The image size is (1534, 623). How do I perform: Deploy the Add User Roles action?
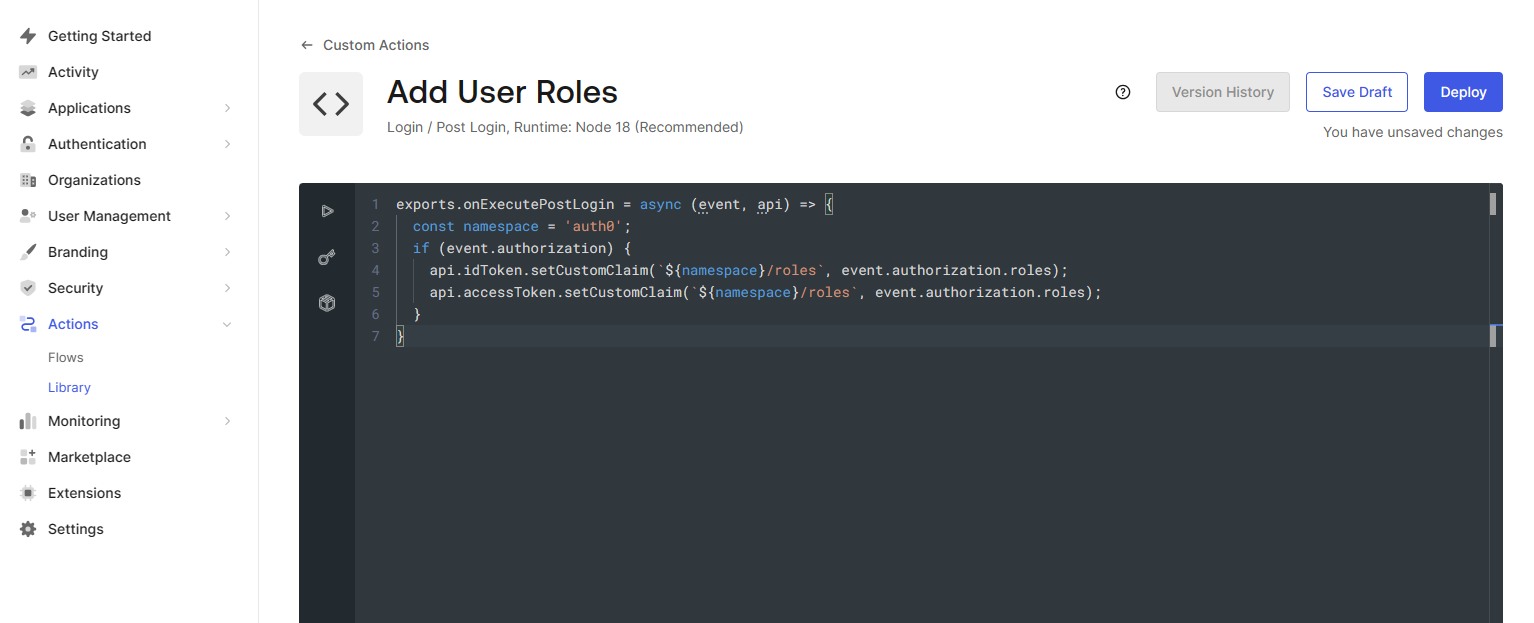point(1462,91)
